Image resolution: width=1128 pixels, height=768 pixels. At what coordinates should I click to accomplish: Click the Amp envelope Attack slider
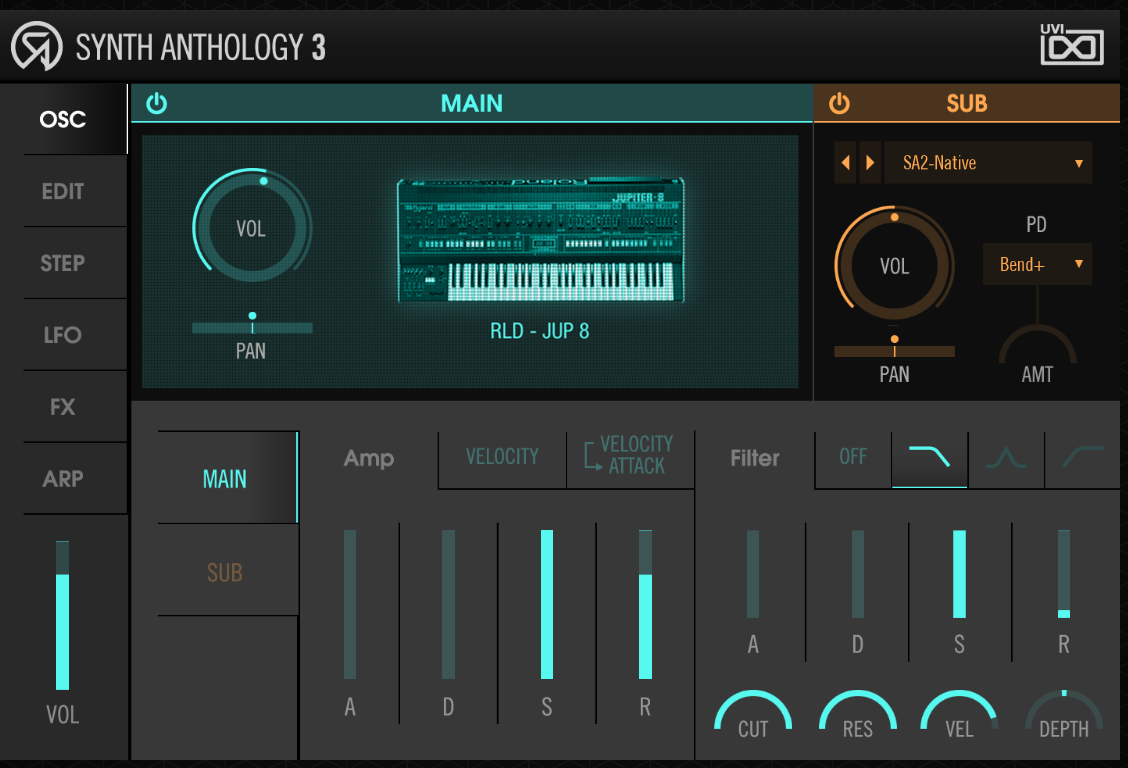click(350, 605)
